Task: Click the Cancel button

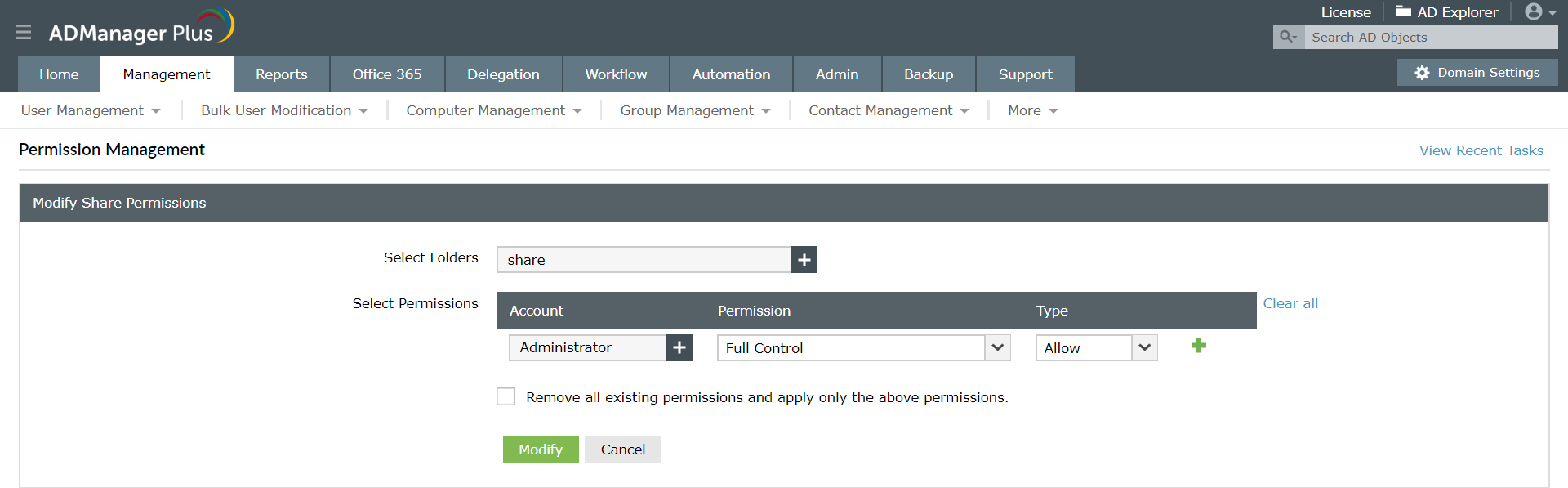Action: point(623,450)
